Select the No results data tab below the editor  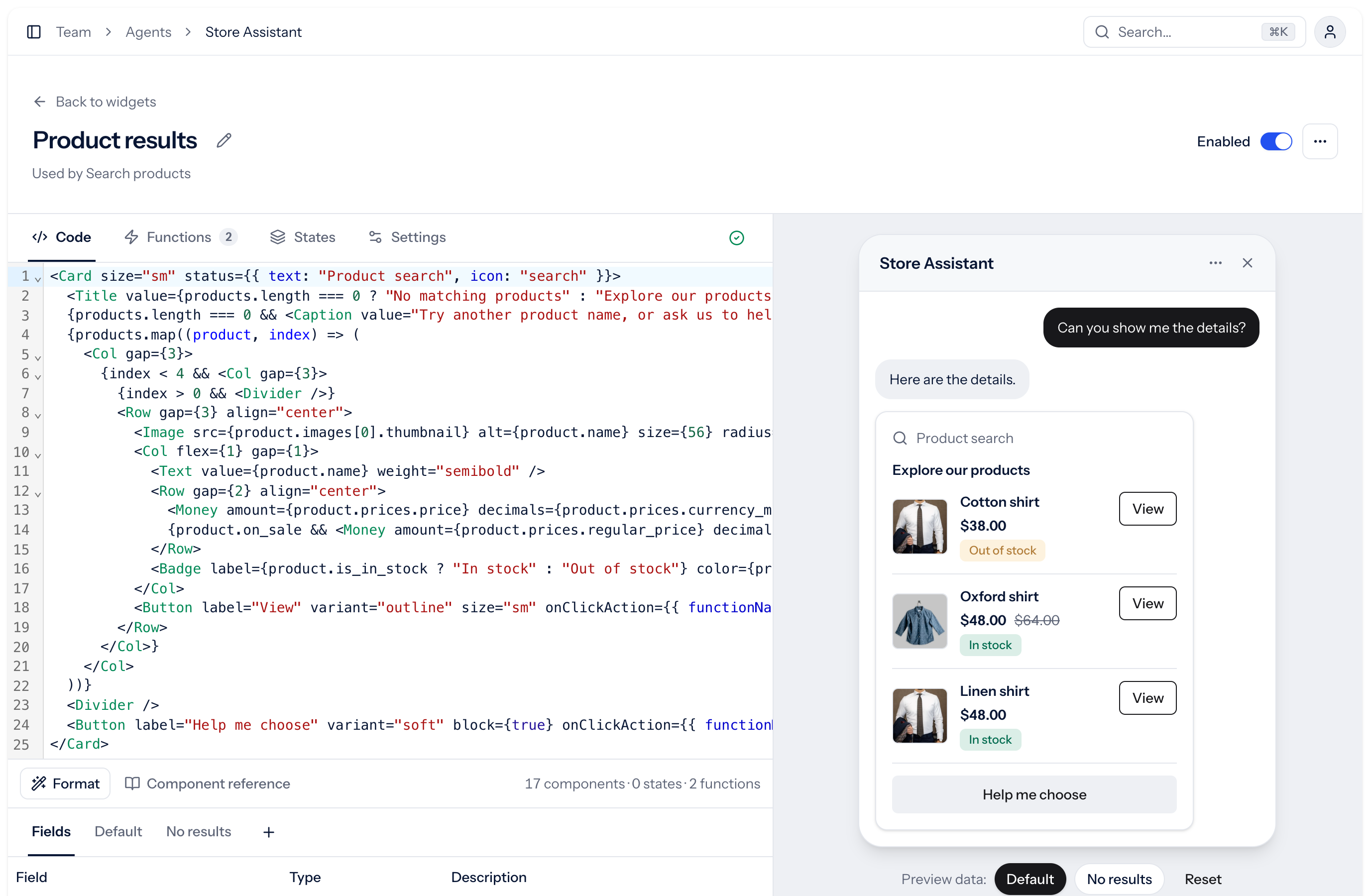point(199,832)
